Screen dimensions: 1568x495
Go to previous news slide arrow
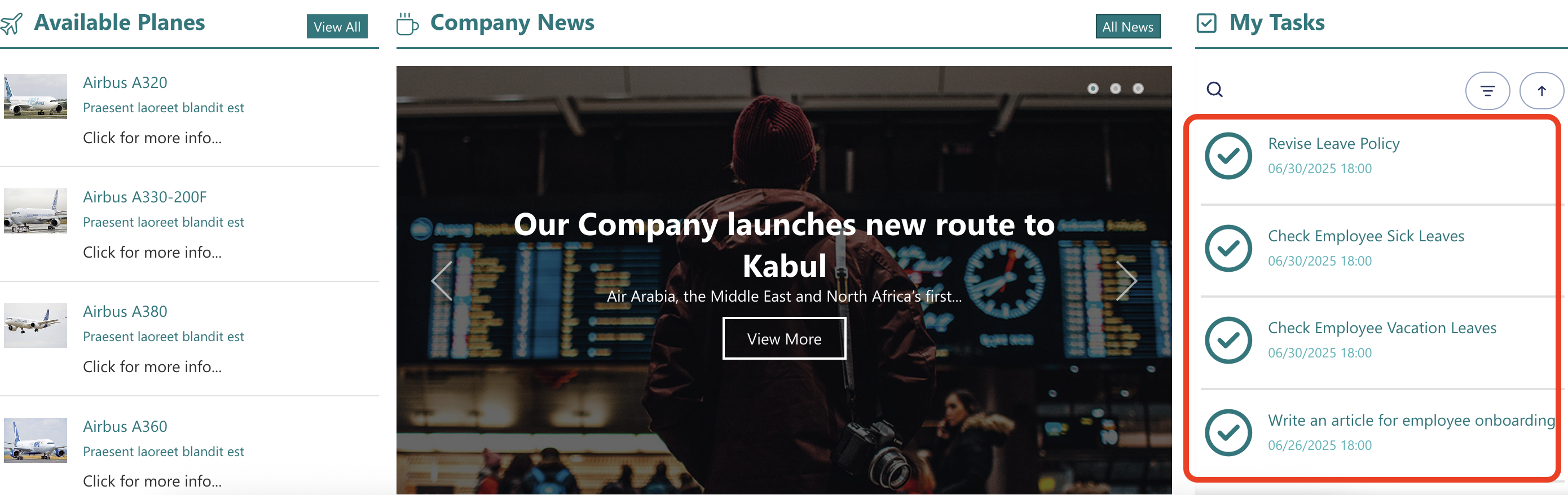pos(442,281)
